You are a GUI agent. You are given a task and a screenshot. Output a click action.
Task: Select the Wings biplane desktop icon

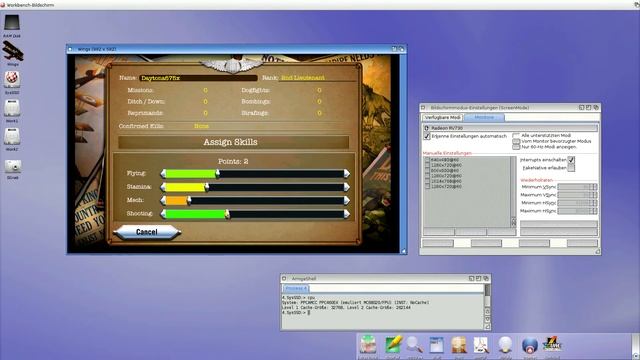13,51
